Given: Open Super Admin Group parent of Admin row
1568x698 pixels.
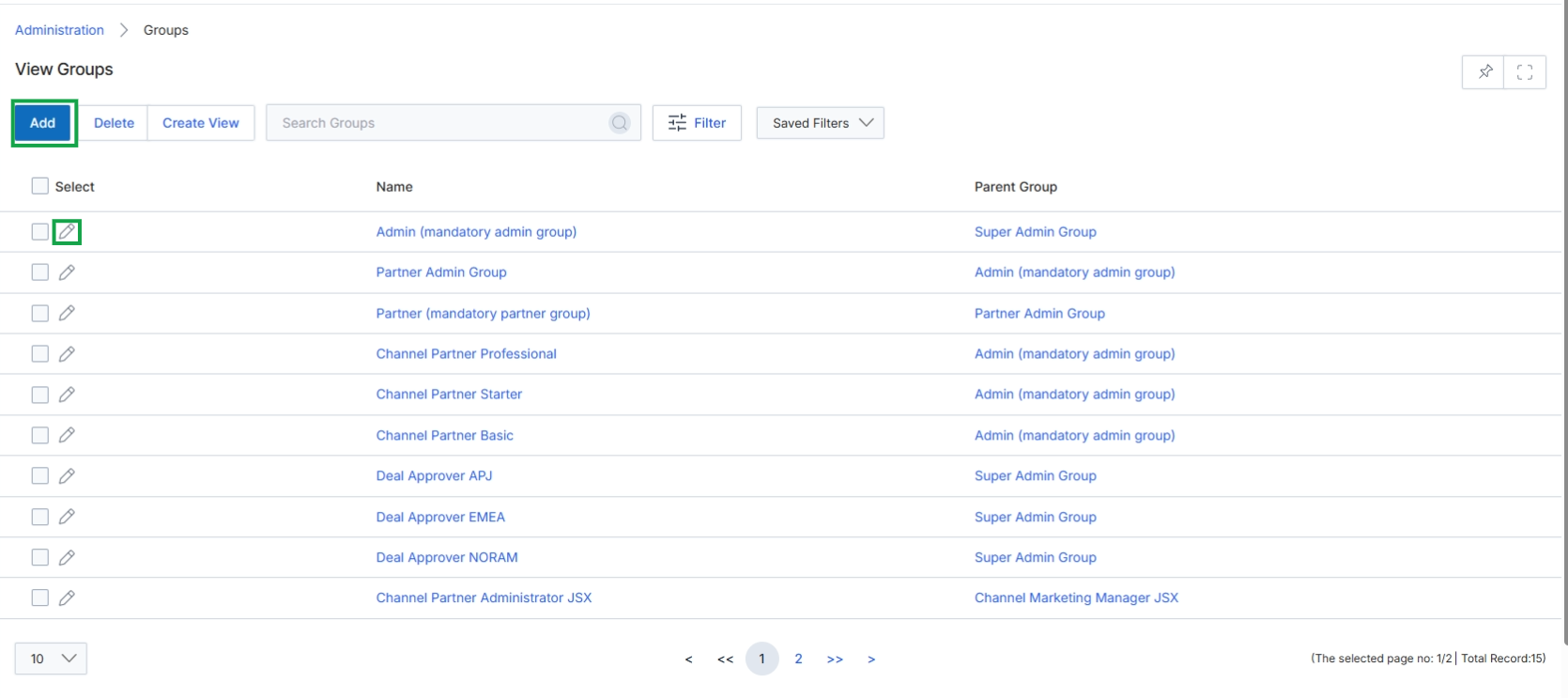Looking at the screenshot, I should coord(1036,232).
